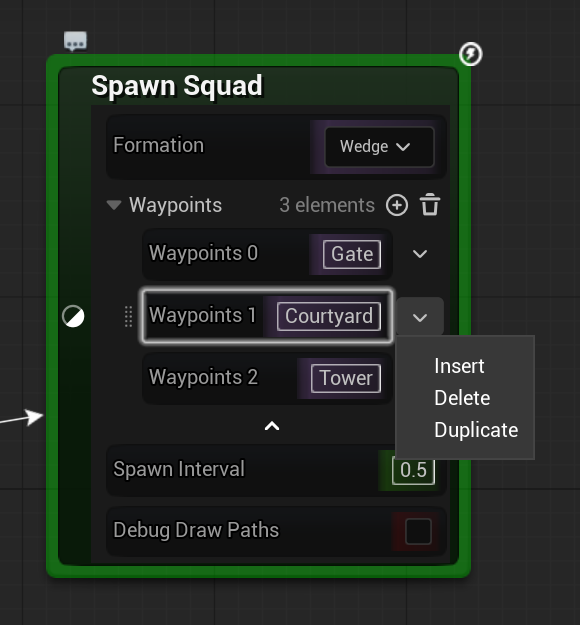This screenshot has height=625, width=580.
Task: Edit the Courtyard waypoint value
Action: coord(329,316)
